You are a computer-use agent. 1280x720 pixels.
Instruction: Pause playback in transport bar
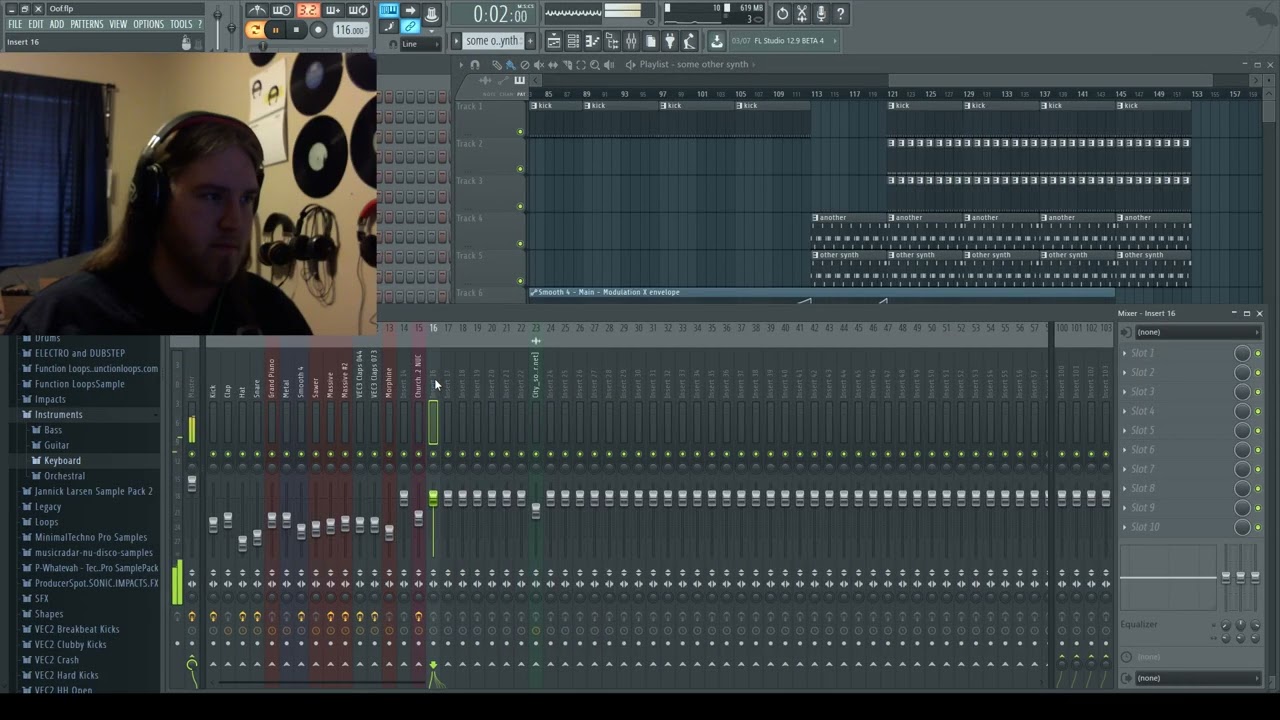coord(275,30)
